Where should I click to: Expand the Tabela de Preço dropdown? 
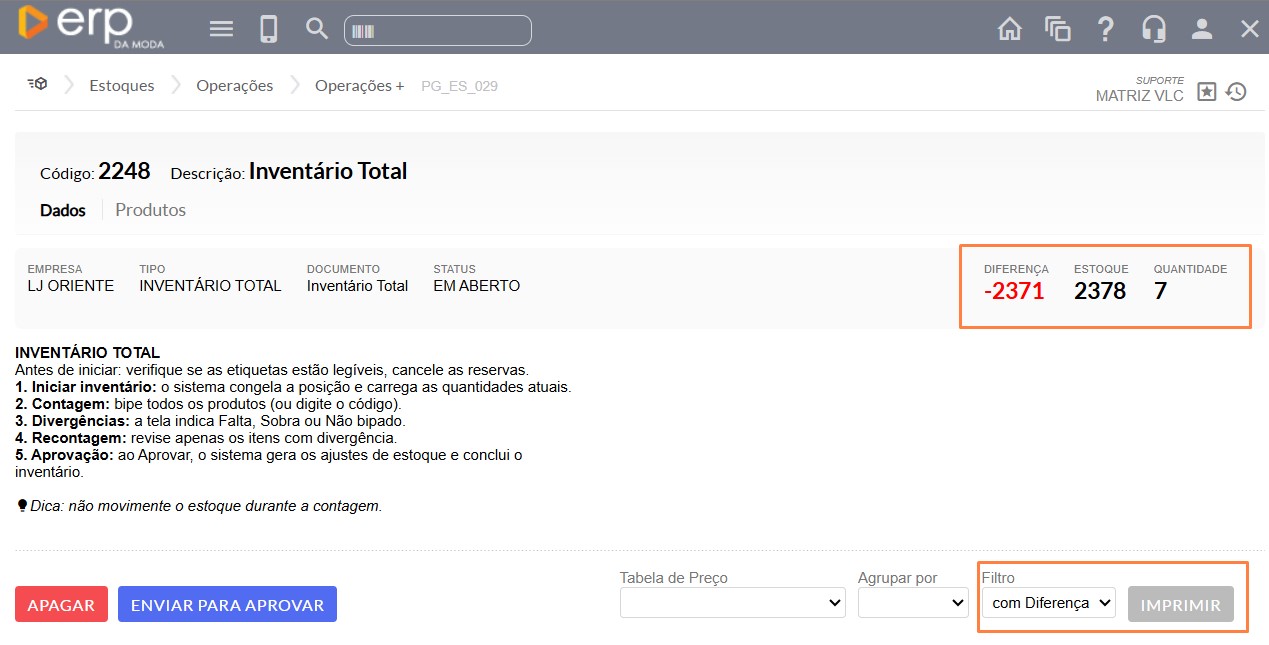732,603
